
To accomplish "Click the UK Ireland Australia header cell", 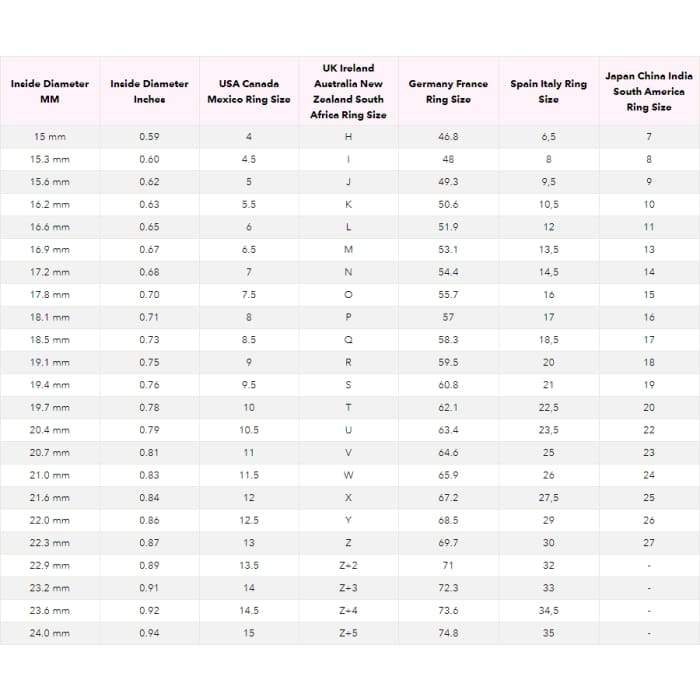I will point(348,91).
